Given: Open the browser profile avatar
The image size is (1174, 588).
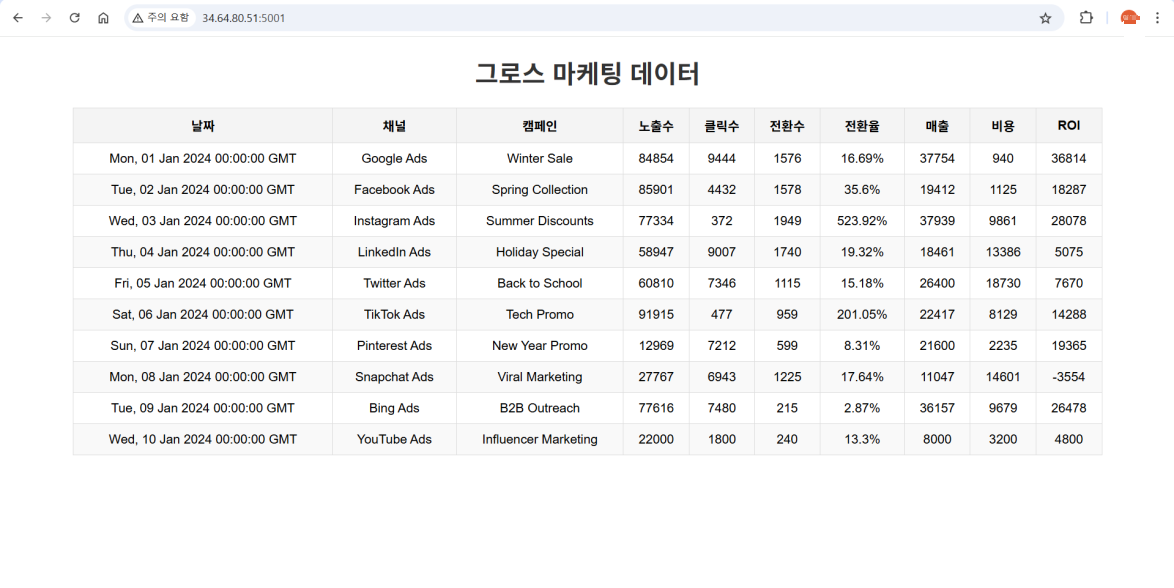Looking at the screenshot, I should click(x=1129, y=18).
